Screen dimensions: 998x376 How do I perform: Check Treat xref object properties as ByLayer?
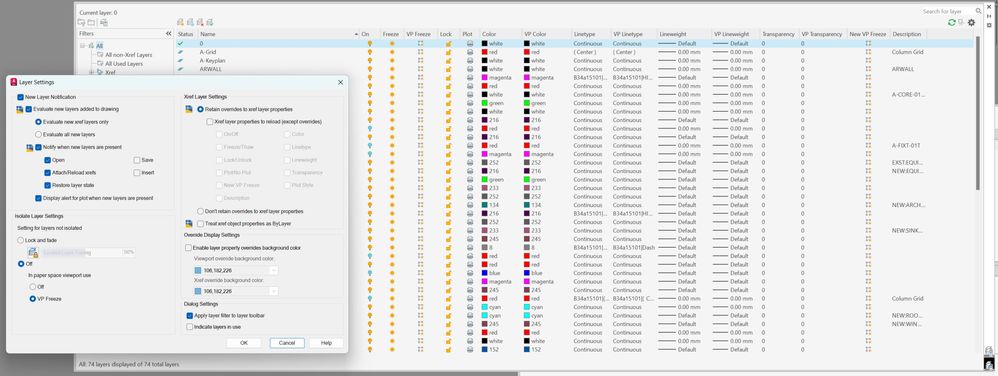tap(200, 224)
